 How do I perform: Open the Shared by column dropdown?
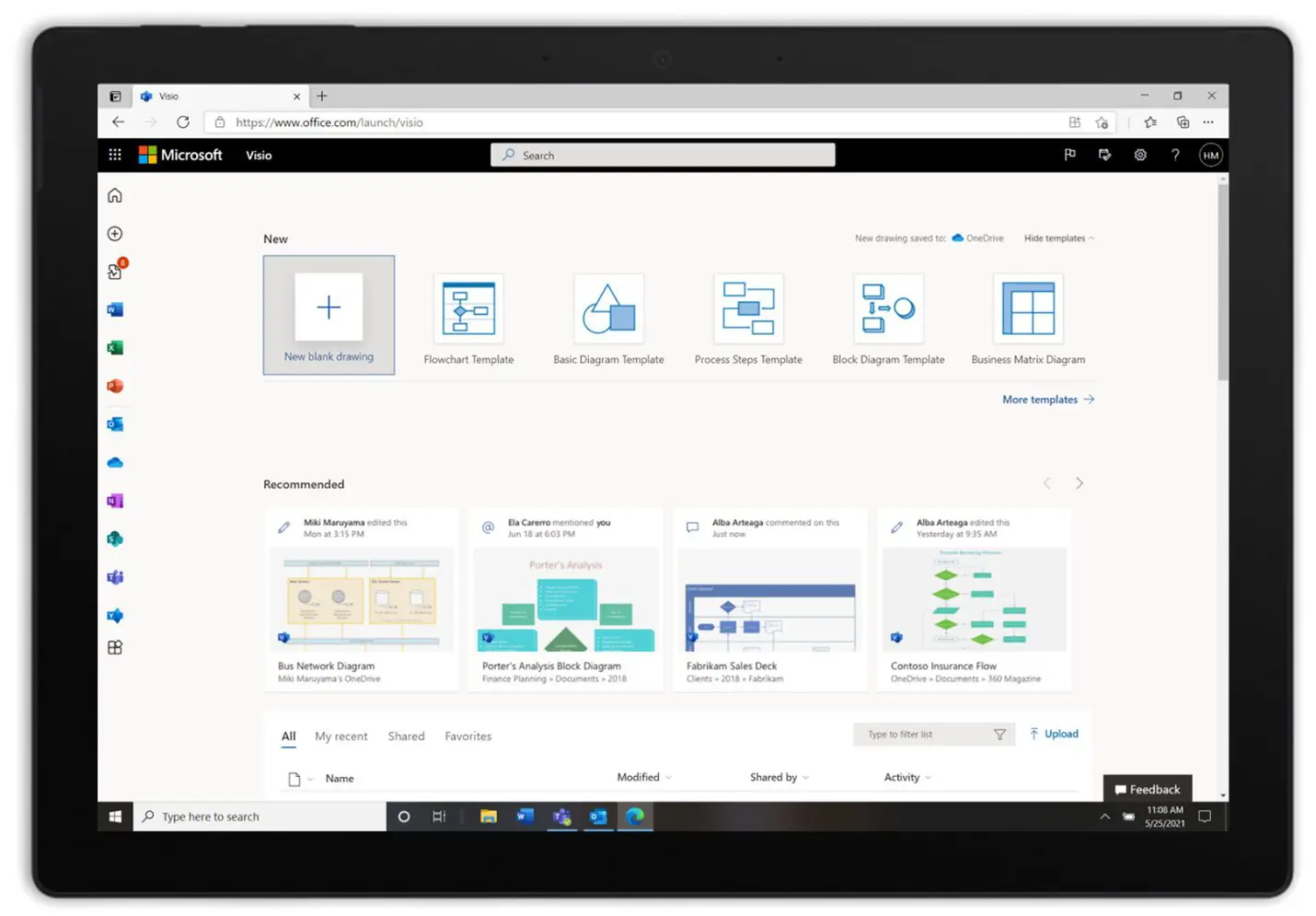806,778
